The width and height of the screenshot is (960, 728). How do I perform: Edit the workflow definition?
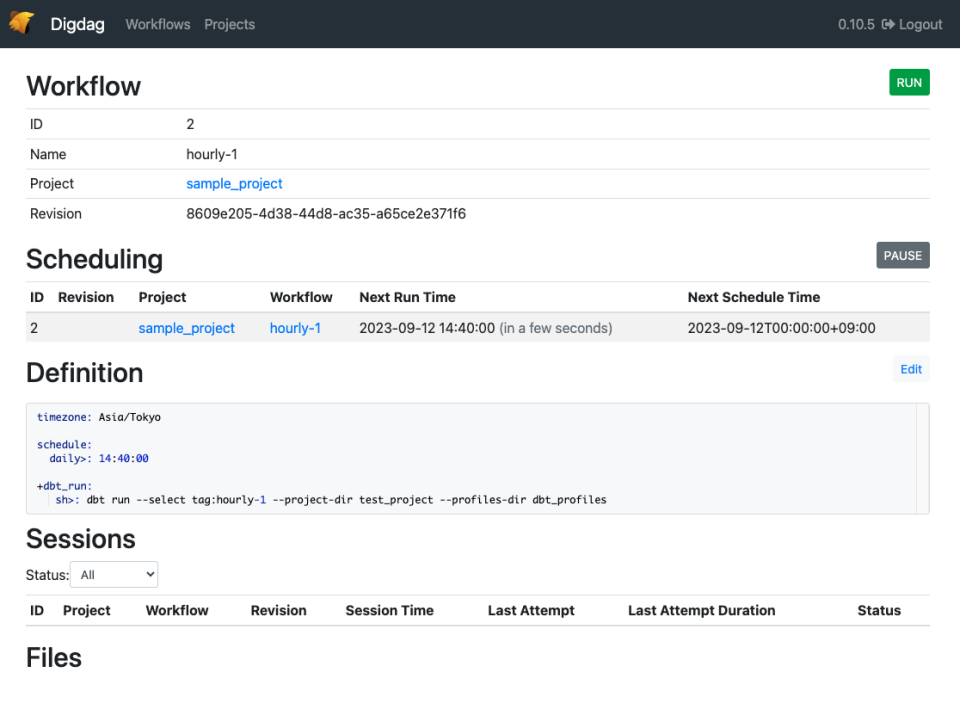pyautogui.click(x=910, y=369)
